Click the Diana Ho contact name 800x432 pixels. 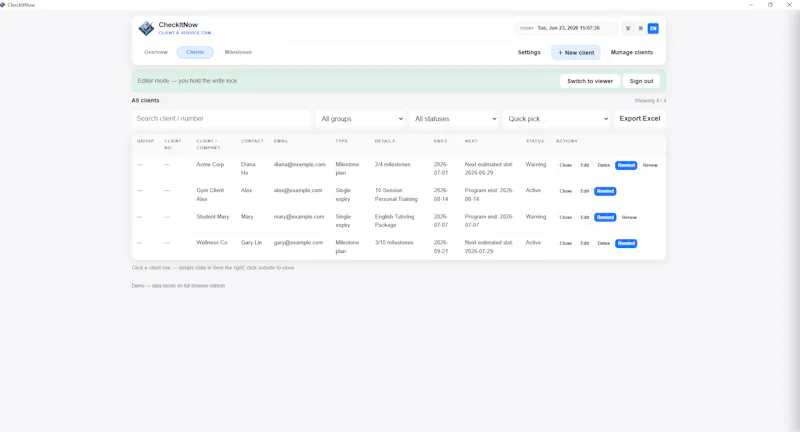tap(248, 169)
